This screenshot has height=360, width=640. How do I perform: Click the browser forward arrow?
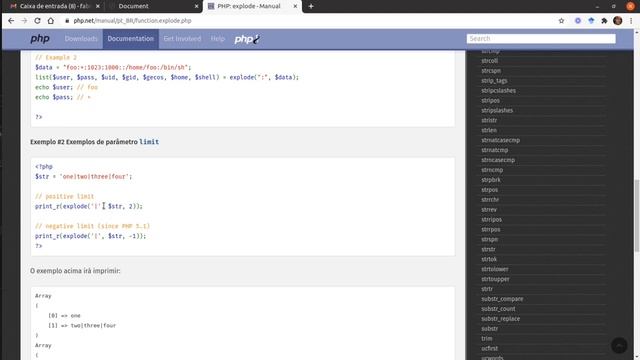24,21
